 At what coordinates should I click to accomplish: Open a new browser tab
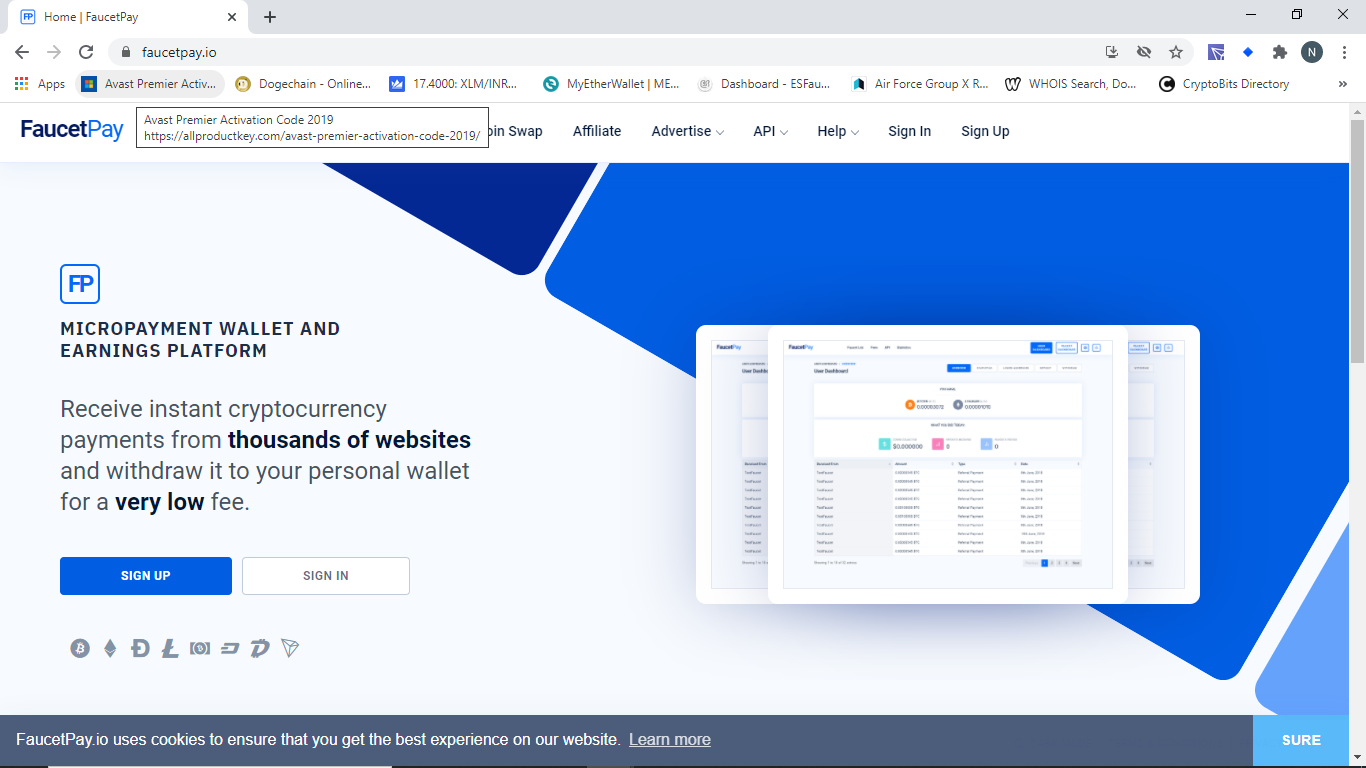[270, 17]
